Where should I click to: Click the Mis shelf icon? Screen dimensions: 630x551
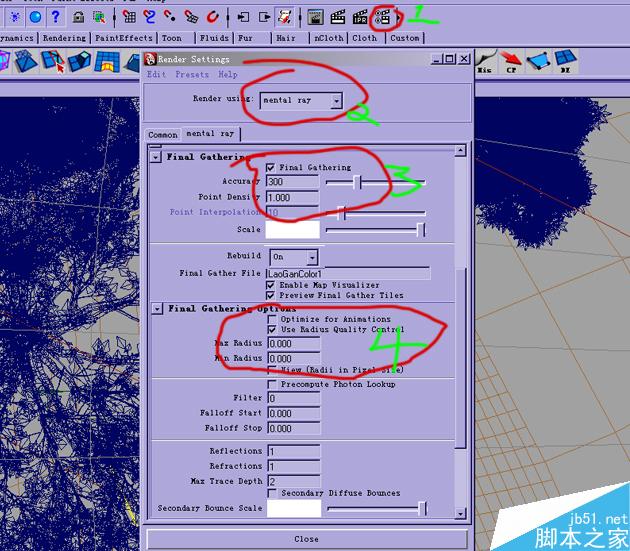pyautogui.click(x=486, y=61)
